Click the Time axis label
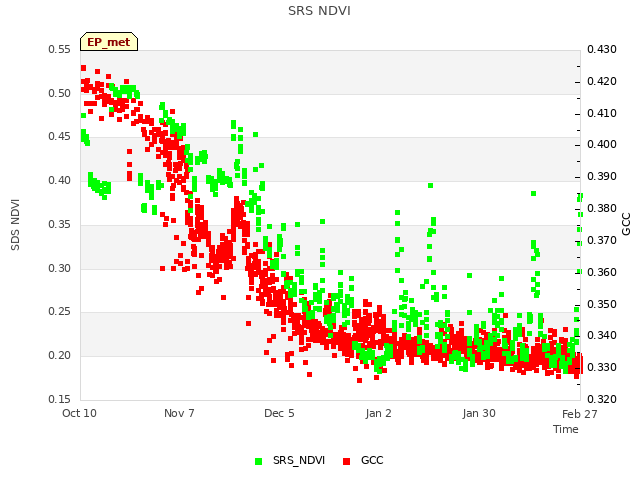Viewport: 640px width, 480px height. point(566,429)
